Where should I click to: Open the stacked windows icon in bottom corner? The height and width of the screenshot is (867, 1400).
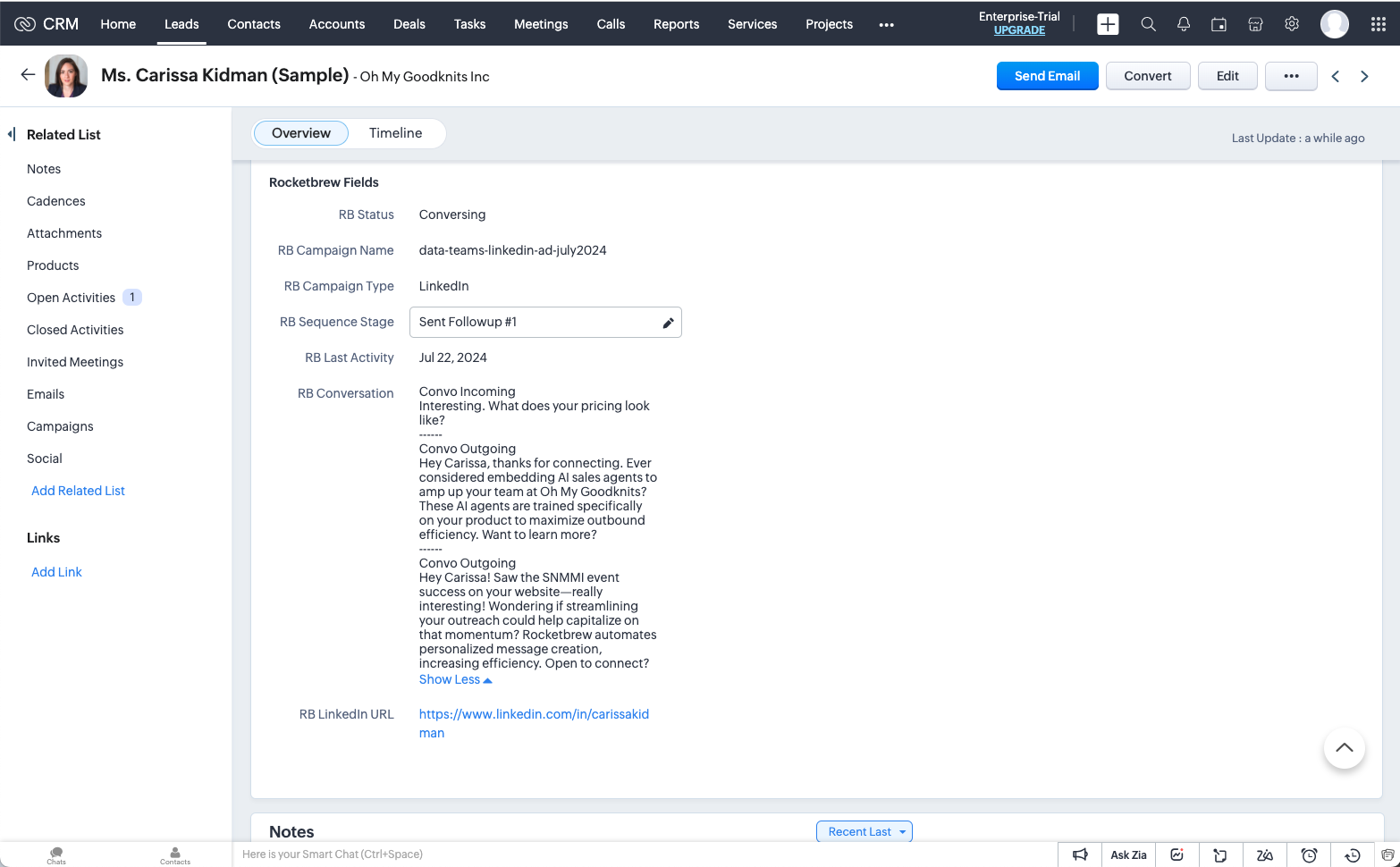coord(1387,854)
